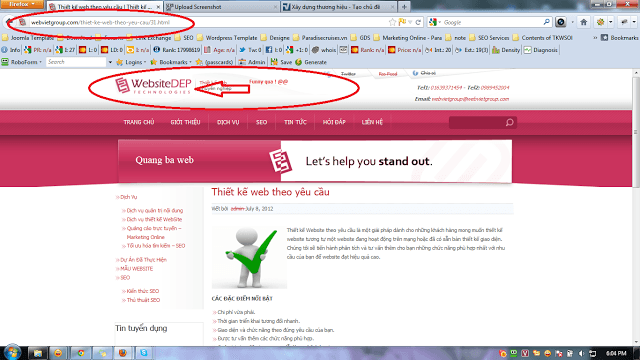This screenshot has height=360, width=640.
Task: Click the Age: n/a toolbar item
Action: (220, 50)
